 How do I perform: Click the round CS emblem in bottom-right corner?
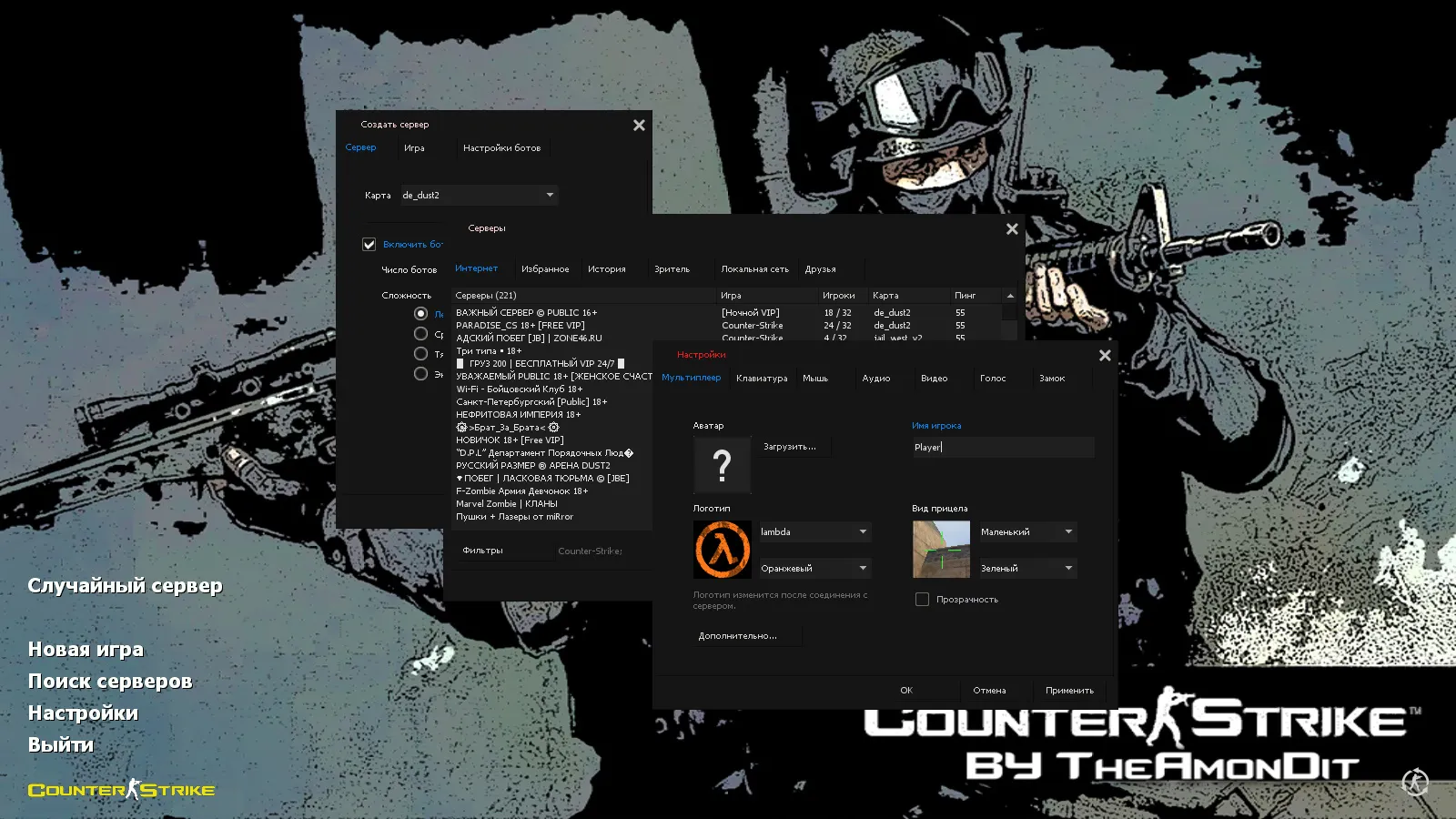point(1416,783)
